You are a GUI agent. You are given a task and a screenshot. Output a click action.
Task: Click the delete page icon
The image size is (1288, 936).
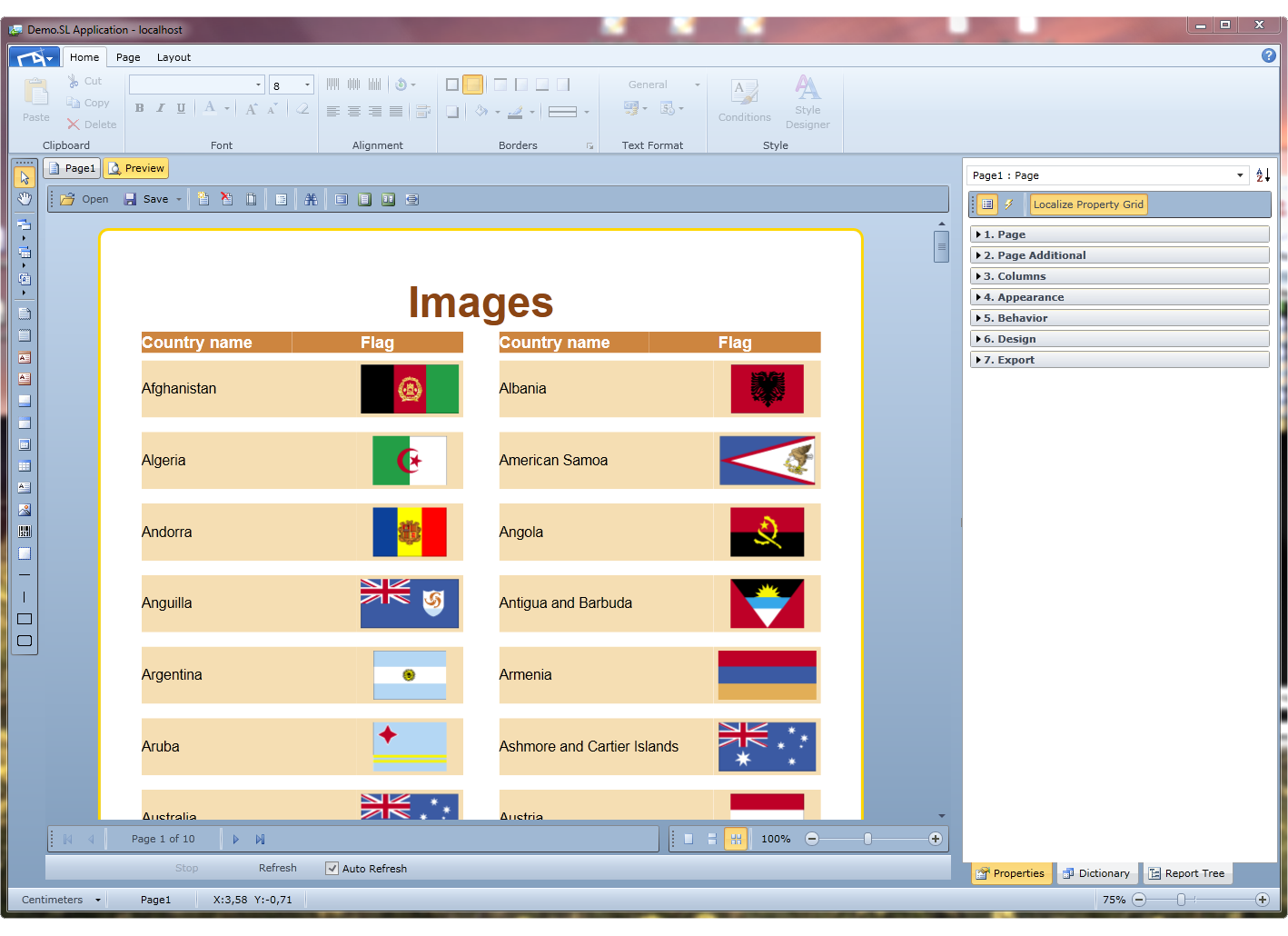click(227, 199)
